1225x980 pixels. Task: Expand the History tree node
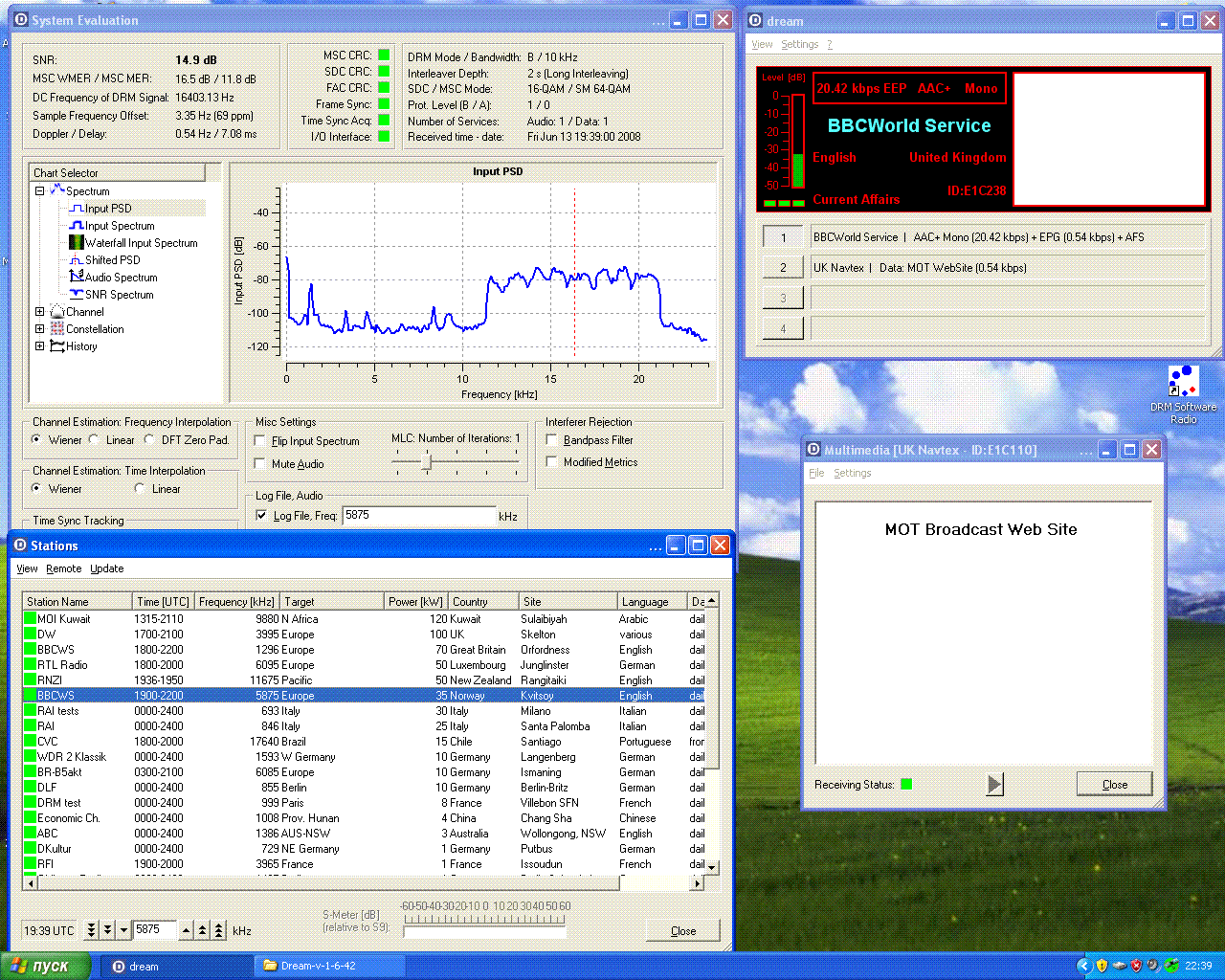(x=39, y=346)
